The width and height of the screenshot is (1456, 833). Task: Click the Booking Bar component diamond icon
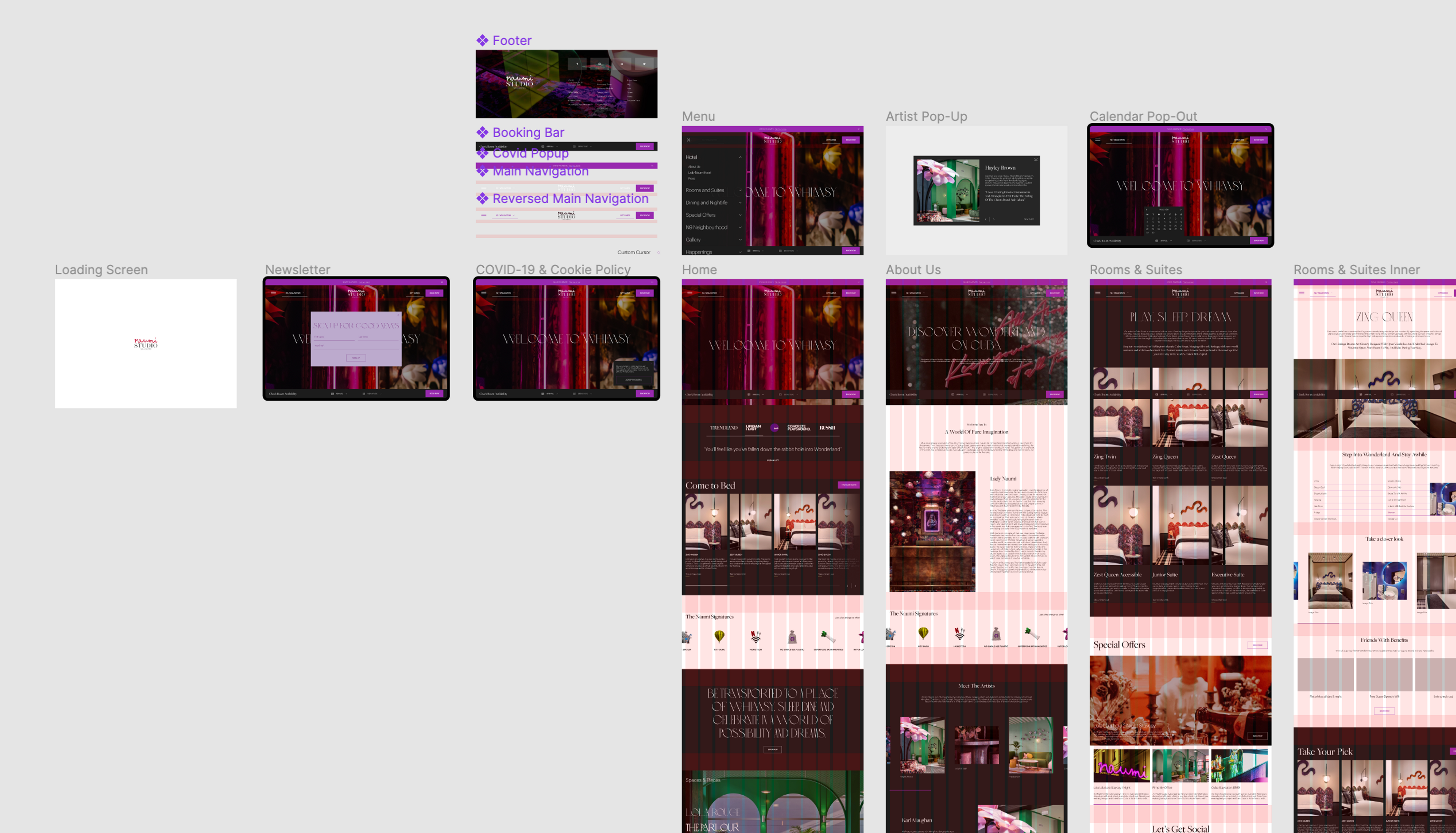click(482, 132)
